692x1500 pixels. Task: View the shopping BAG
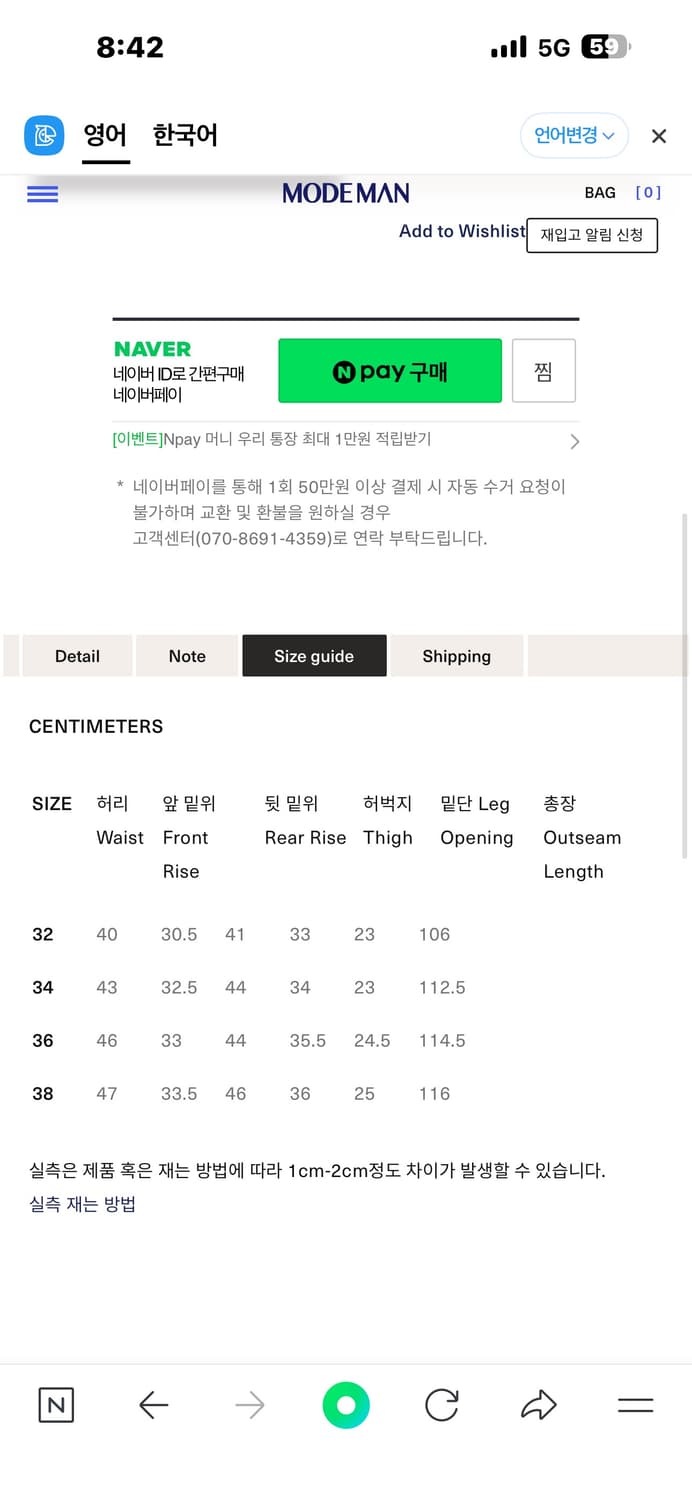pyautogui.click(x=599, y=193)
